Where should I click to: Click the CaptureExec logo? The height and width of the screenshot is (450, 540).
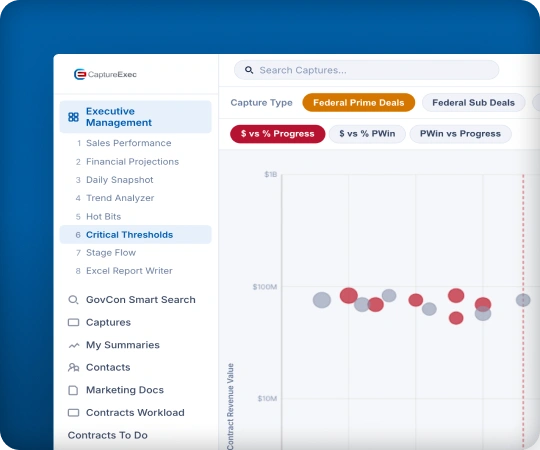click(x=105, y=74)
